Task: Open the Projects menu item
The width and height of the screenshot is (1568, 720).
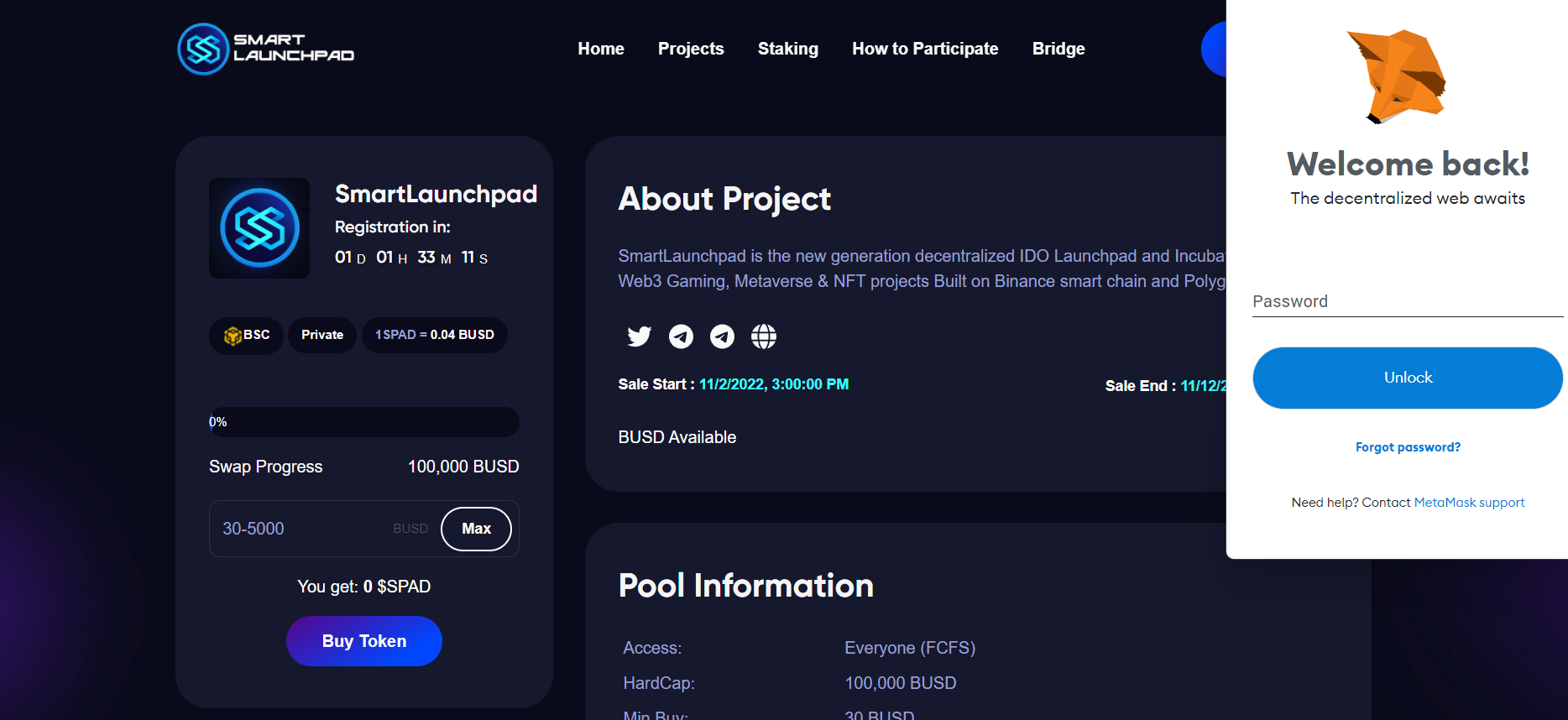Action: coord(691,49)
